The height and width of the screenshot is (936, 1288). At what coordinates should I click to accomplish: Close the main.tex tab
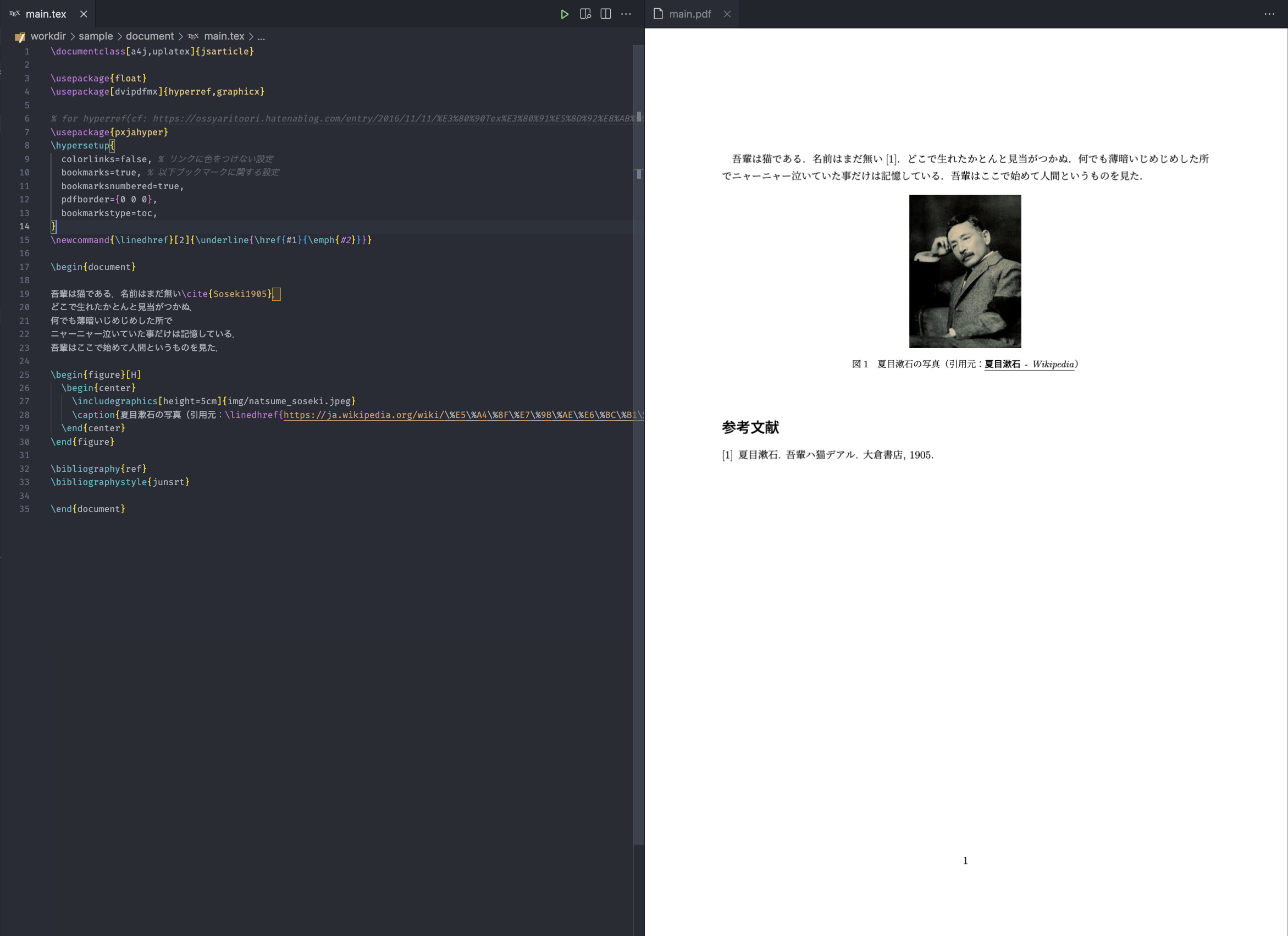click(84, 14)
